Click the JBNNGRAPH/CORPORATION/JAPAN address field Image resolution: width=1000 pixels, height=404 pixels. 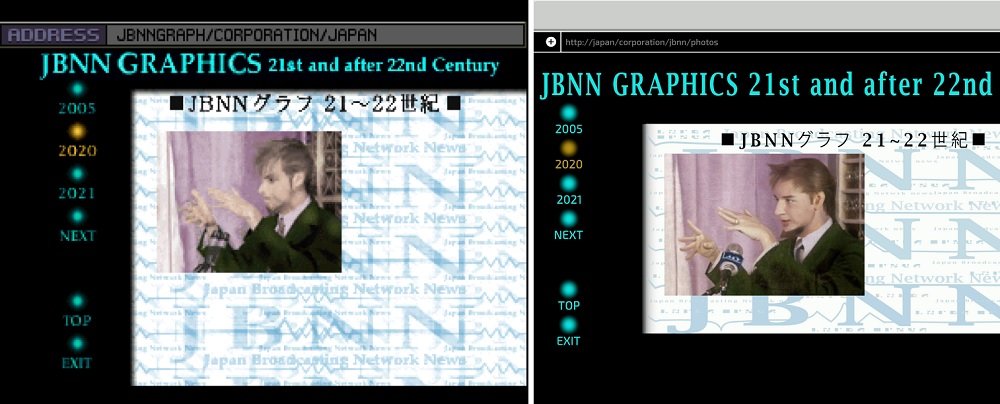(315, 35)
